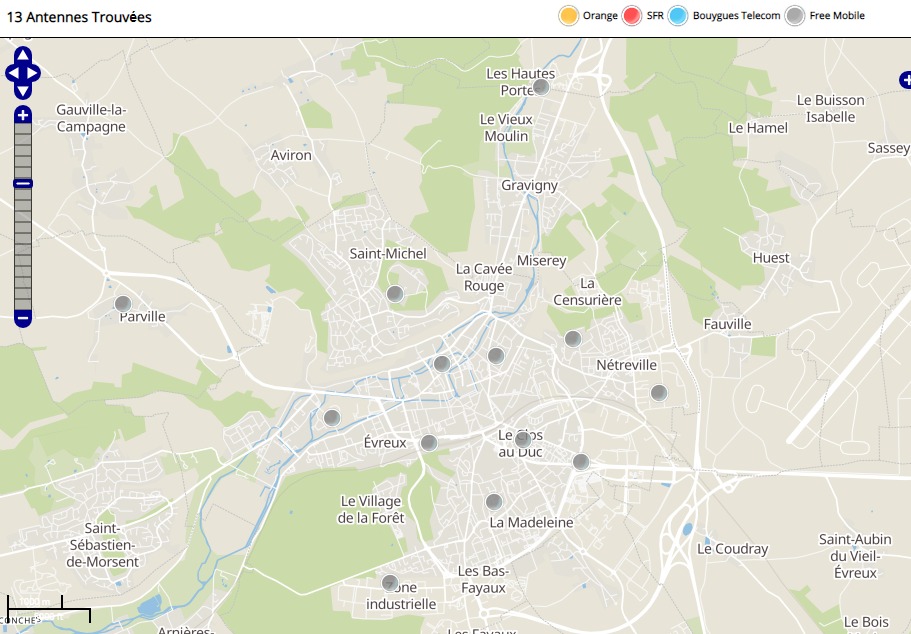
Task: Click the Gravigny place label
Action: (529, 186)
